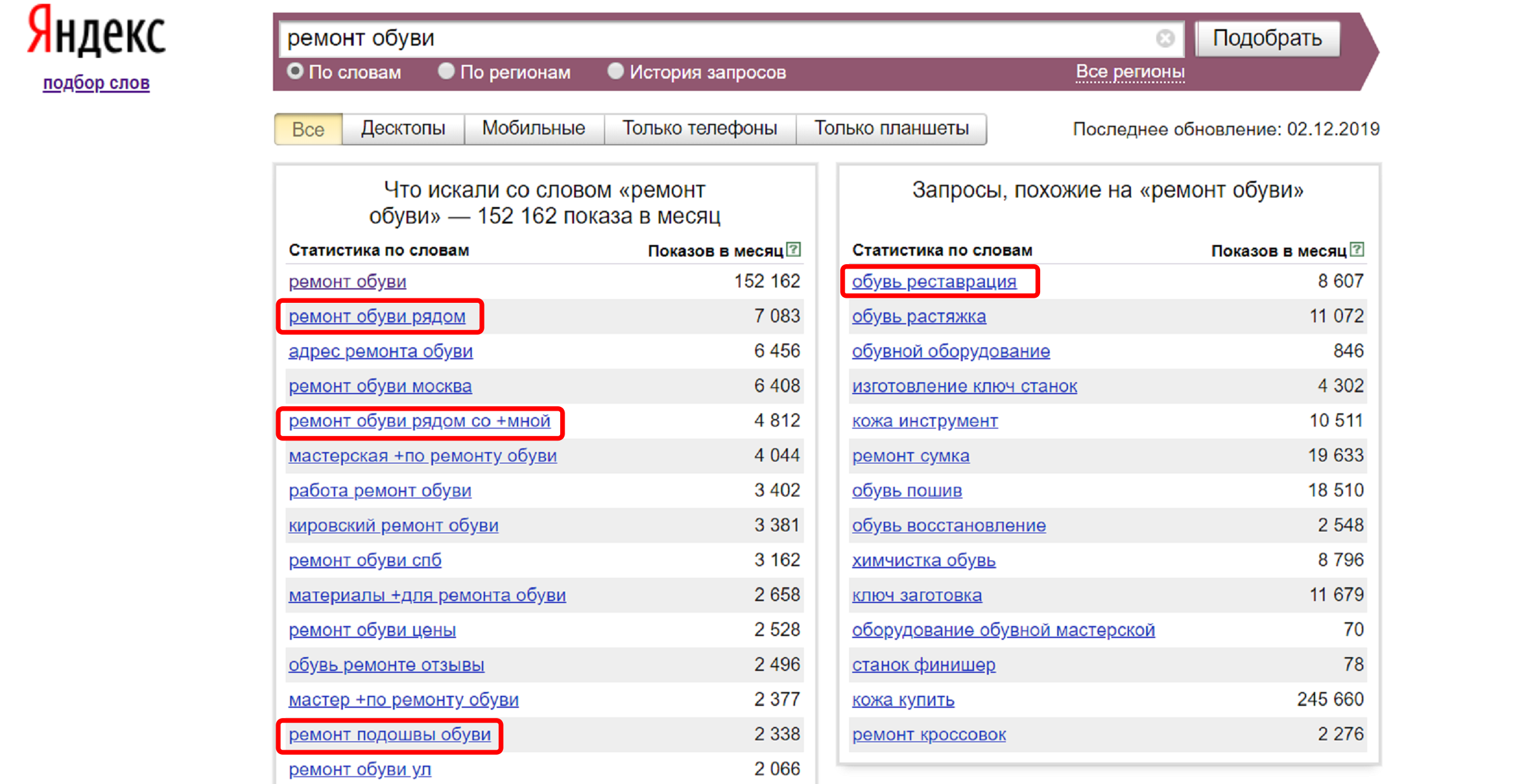The image size is (1524, 784).
Task: Open the химчистка обувь link
Action: [x=924, y=561]
